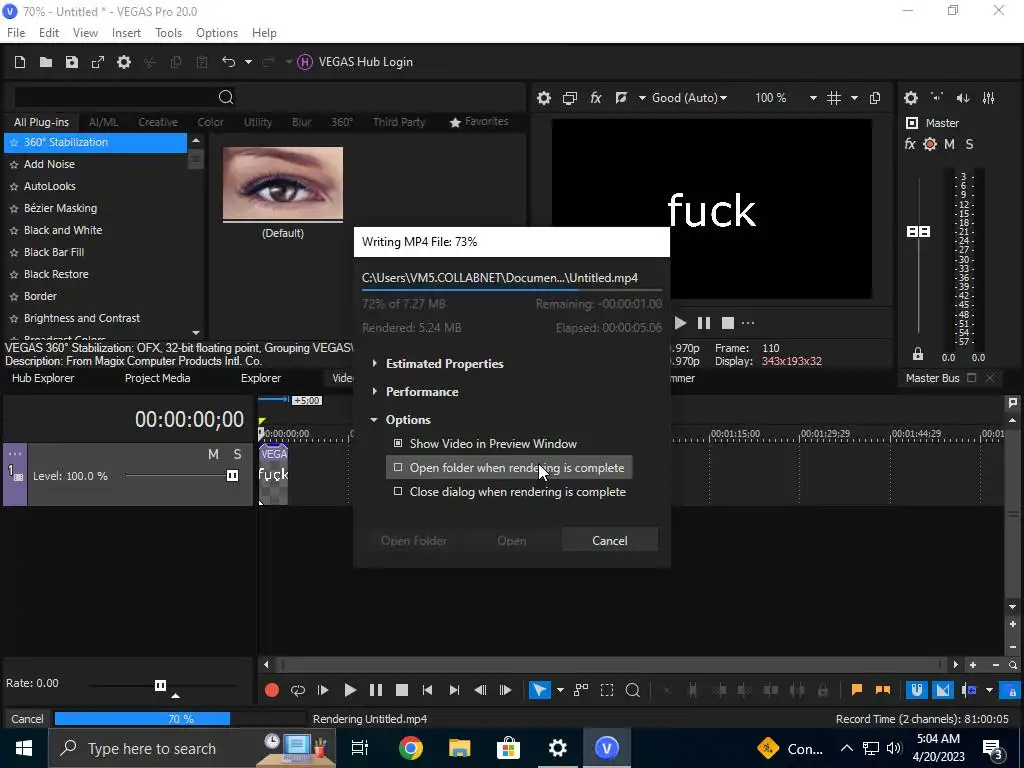Screen dimensions: 1024x768
Task: Check Show Video in Preview Window
Action: (x=398, y=443)
